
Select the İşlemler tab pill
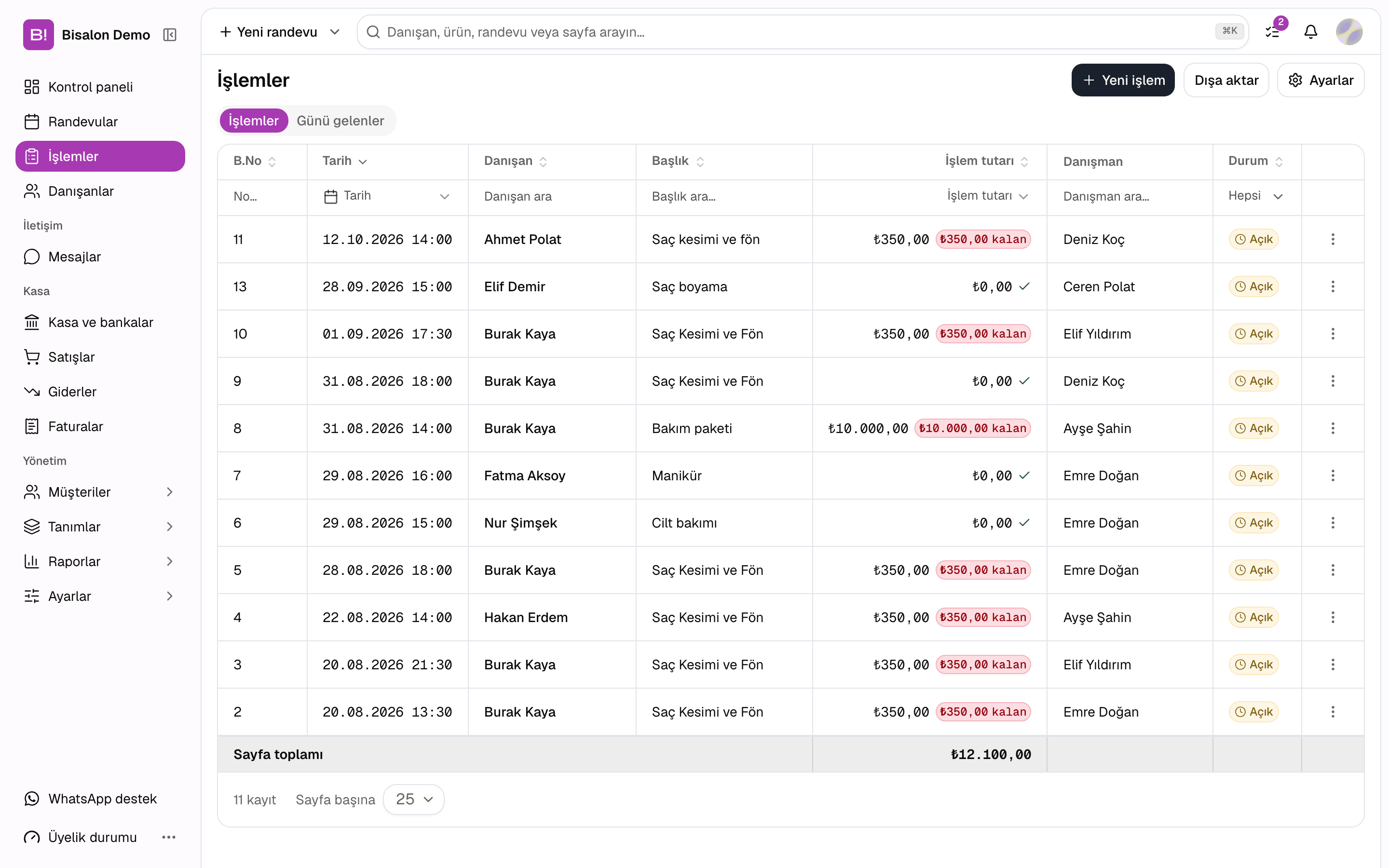click(254, 121)
